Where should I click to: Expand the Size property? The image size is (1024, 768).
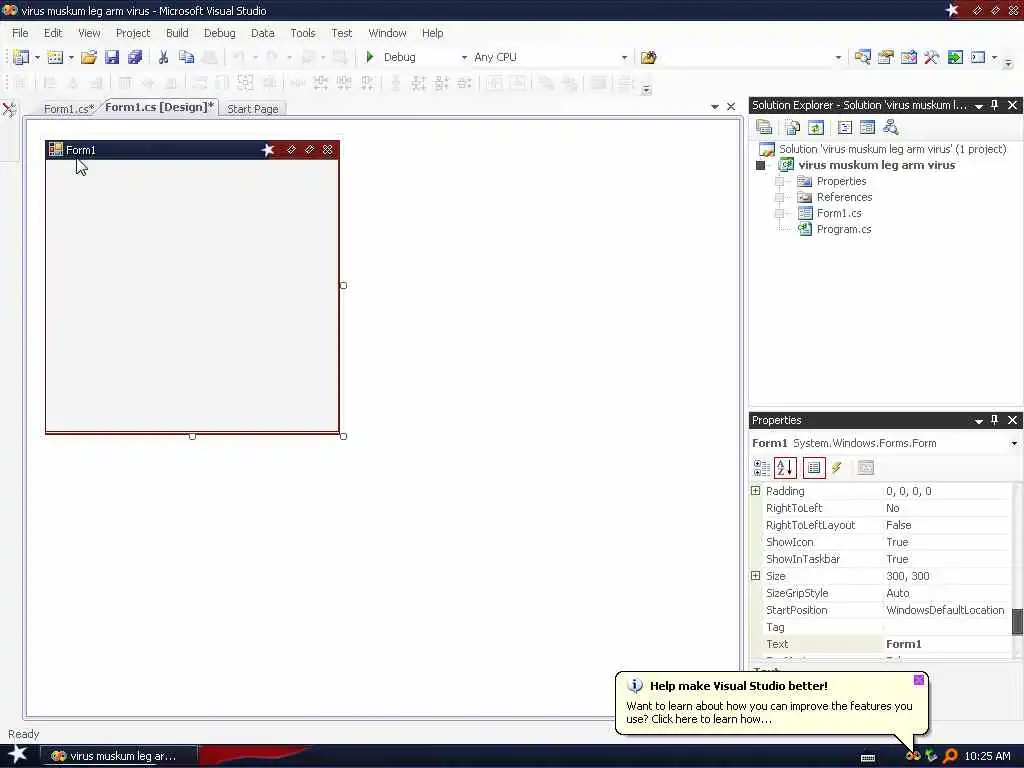(x=756, y=575)
